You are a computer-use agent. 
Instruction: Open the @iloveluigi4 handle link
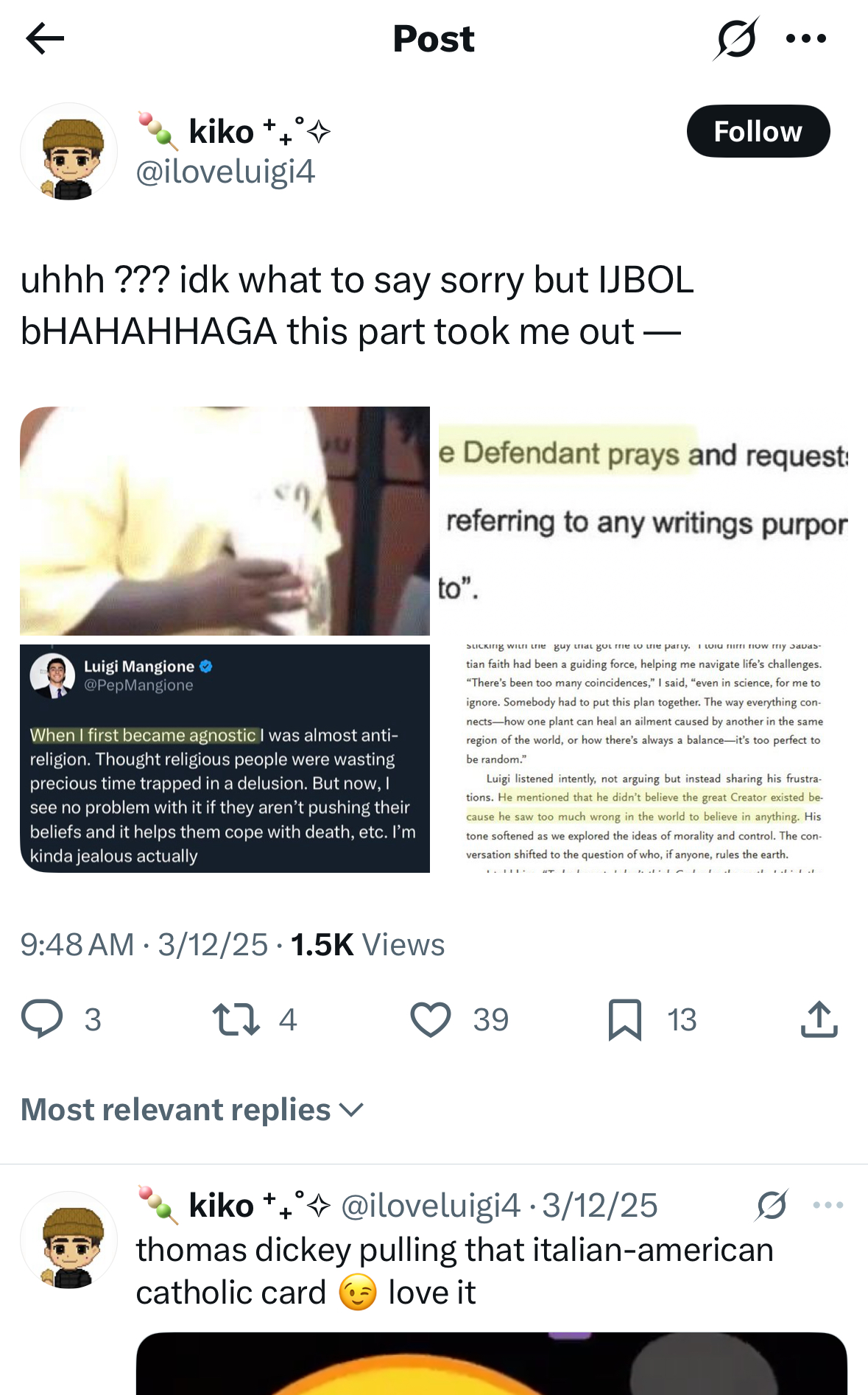click(x=225, y=172)
